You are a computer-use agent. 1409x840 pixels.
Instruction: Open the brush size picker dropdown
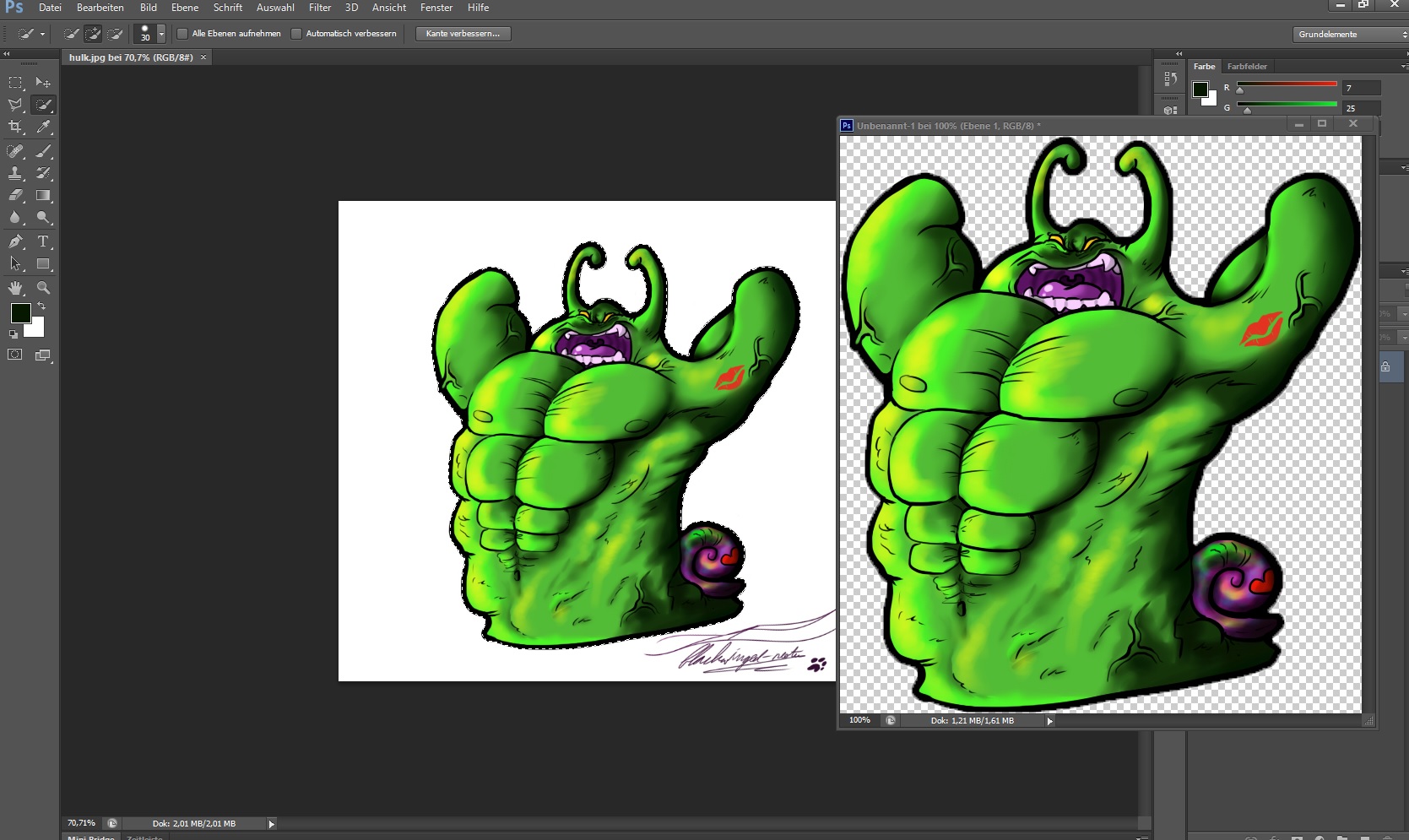(x=161, y=34)
